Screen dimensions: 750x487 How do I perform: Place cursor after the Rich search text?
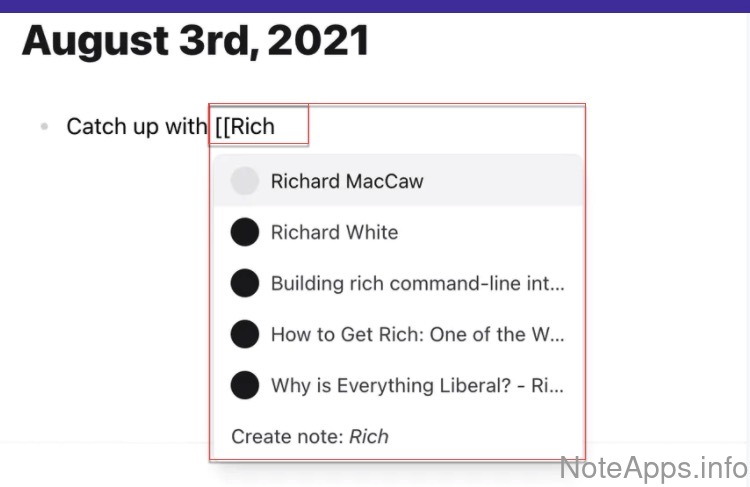pos(276,127)
